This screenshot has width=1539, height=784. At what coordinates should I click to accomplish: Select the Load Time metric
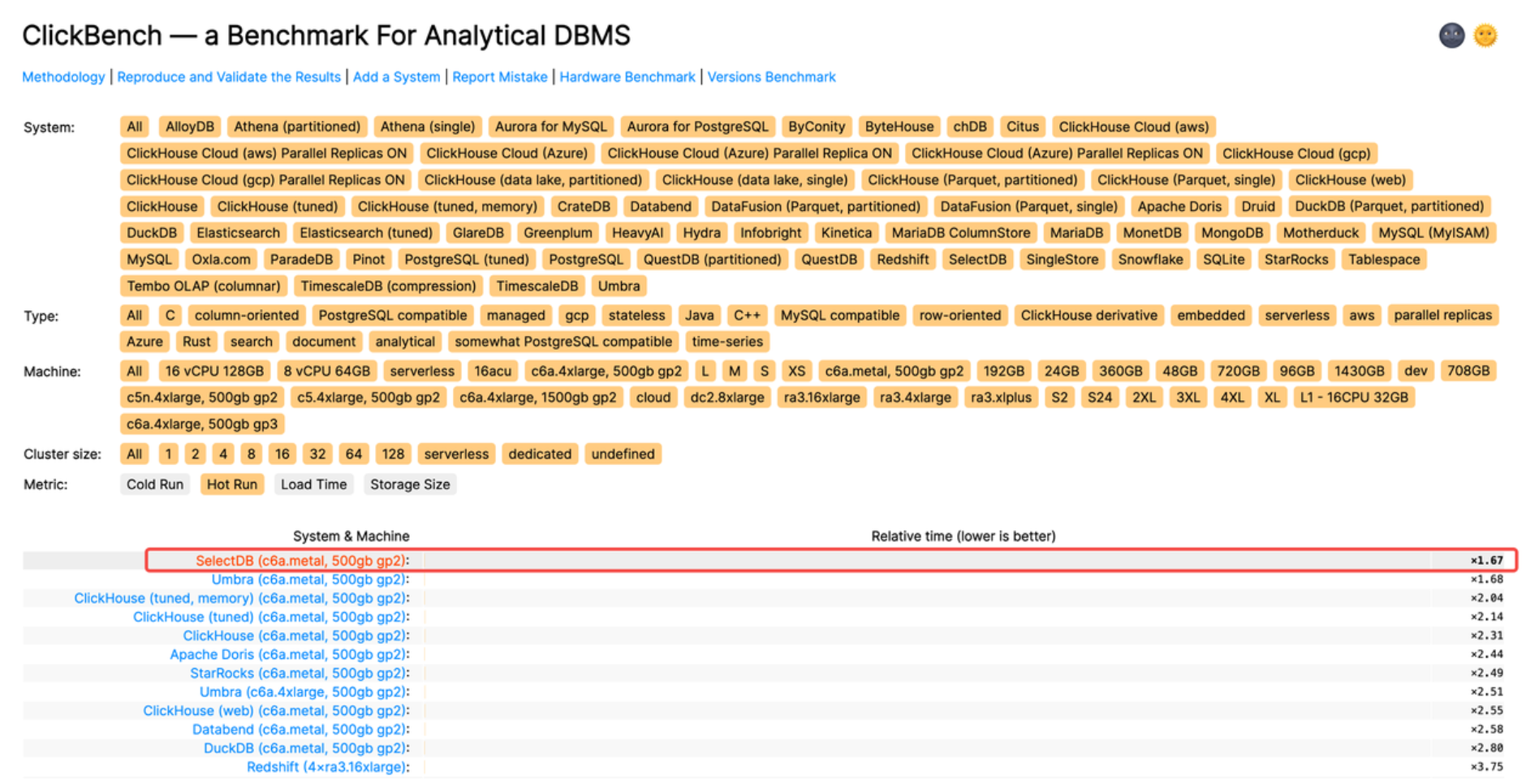[x=314, y=485]
